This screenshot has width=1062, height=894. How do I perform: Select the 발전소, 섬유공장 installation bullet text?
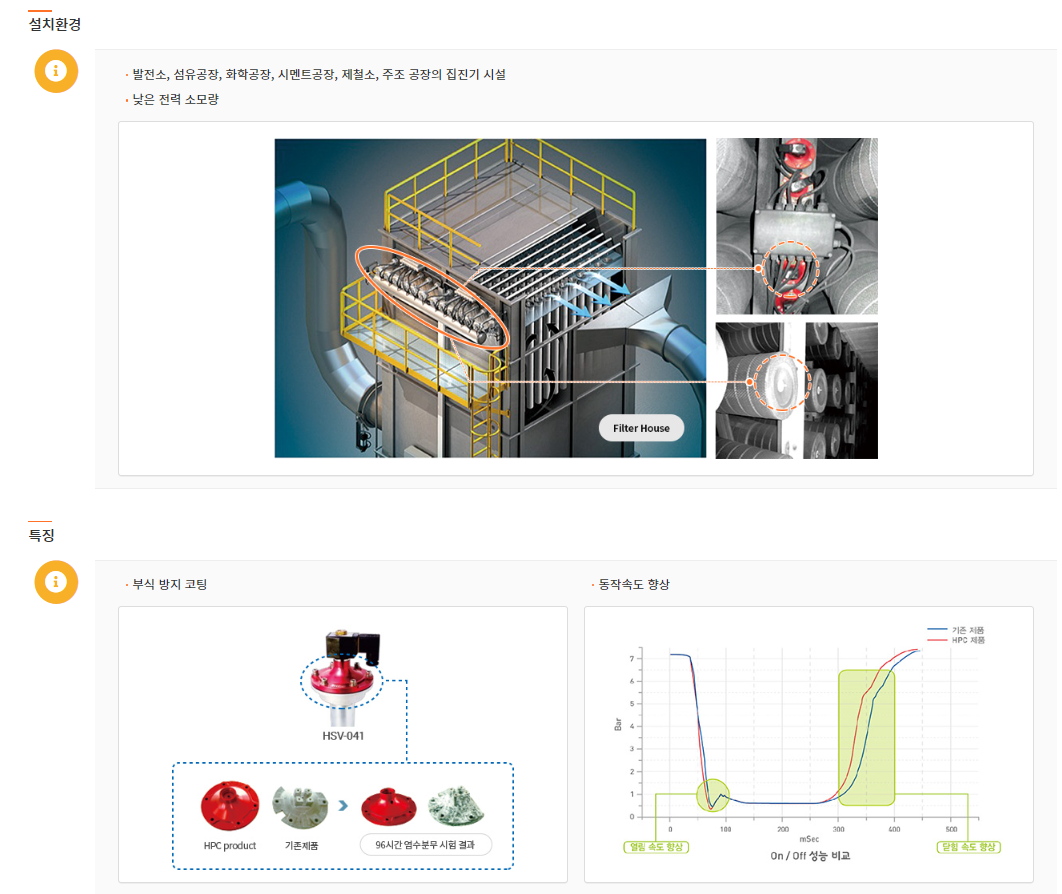point(319,74)
